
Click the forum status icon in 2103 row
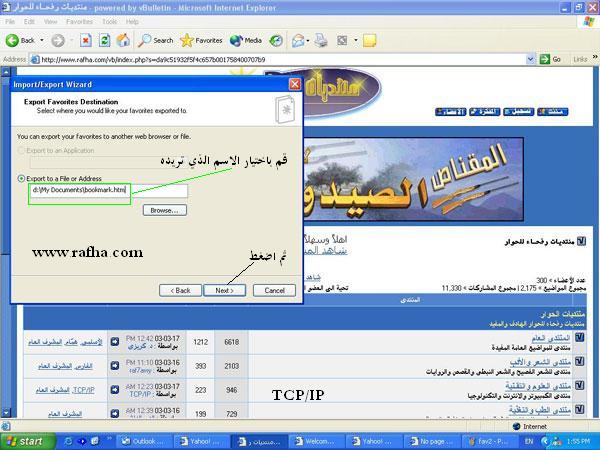tap(580, 361)
